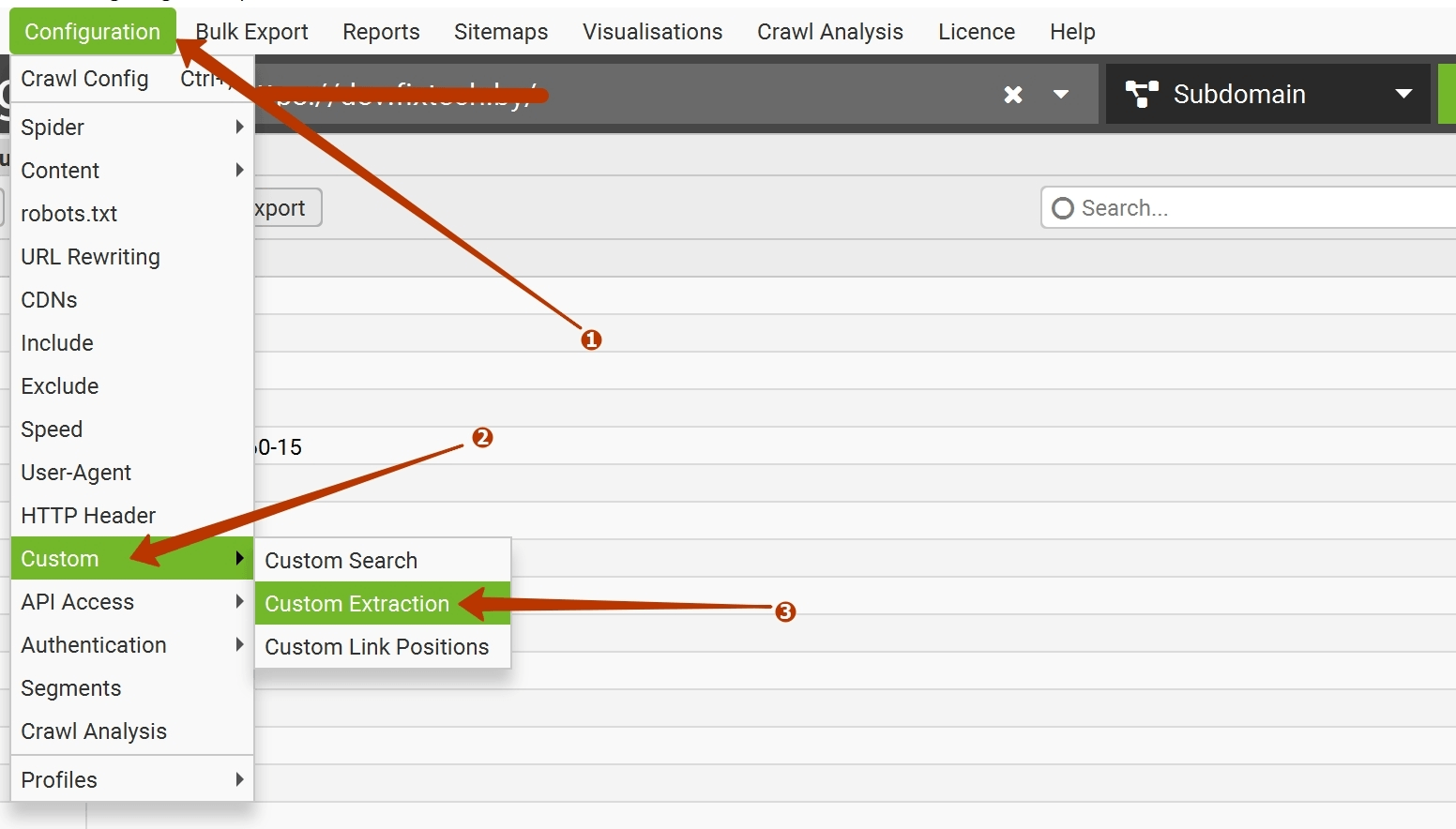
Task: Choose Custom Search option
Action: [341, 561]
